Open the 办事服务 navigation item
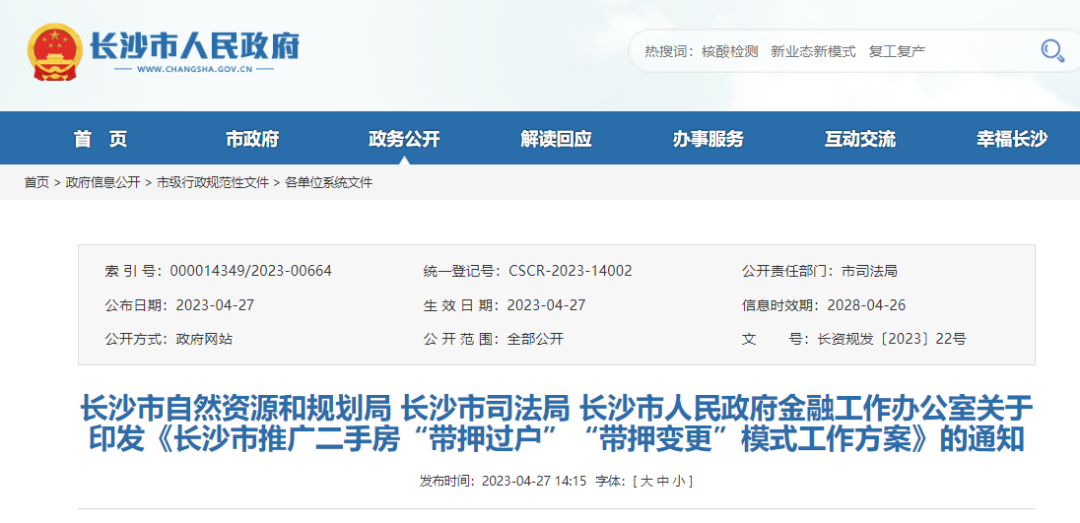Screen dimensions: 1080x523 [708, 139]
